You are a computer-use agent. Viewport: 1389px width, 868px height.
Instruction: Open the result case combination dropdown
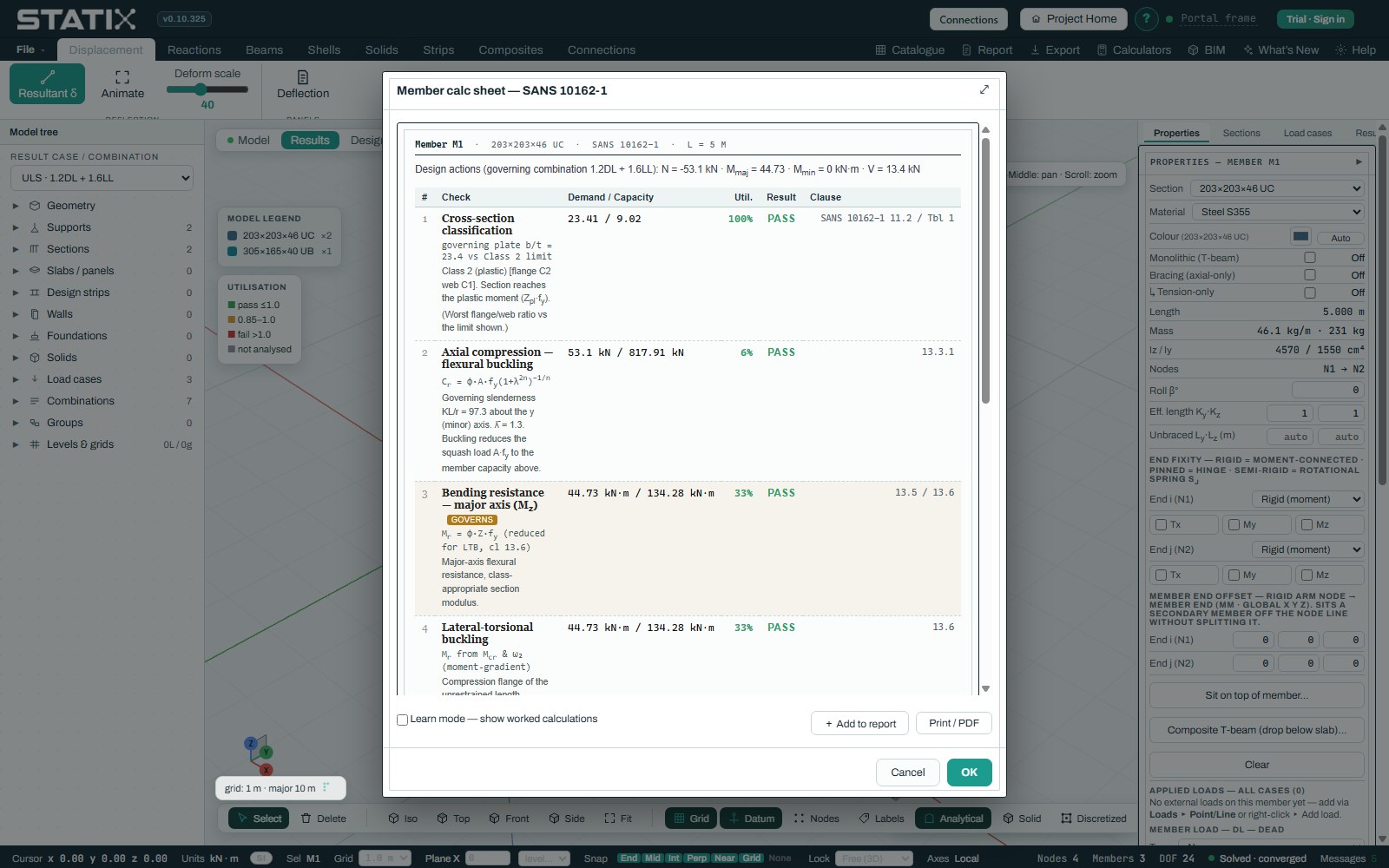(x=102, y=178)
